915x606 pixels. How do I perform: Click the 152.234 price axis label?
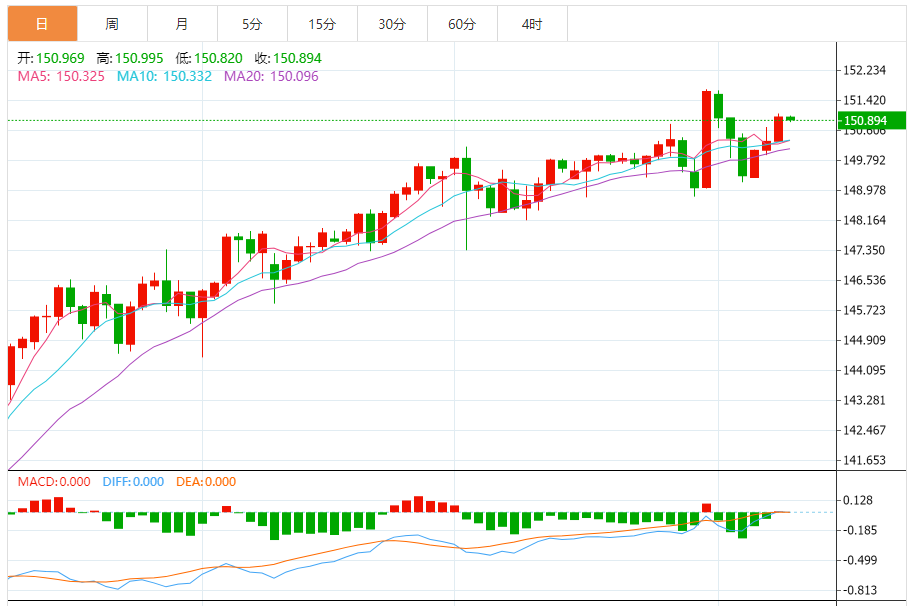pos(864,70)
